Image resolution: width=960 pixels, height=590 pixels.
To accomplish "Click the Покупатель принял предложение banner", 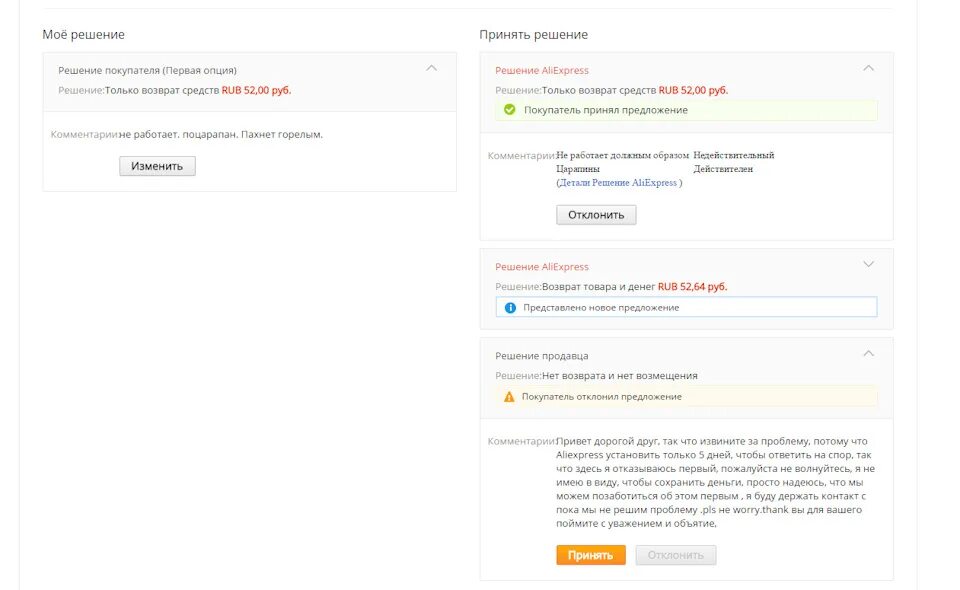I will [606, 110].
